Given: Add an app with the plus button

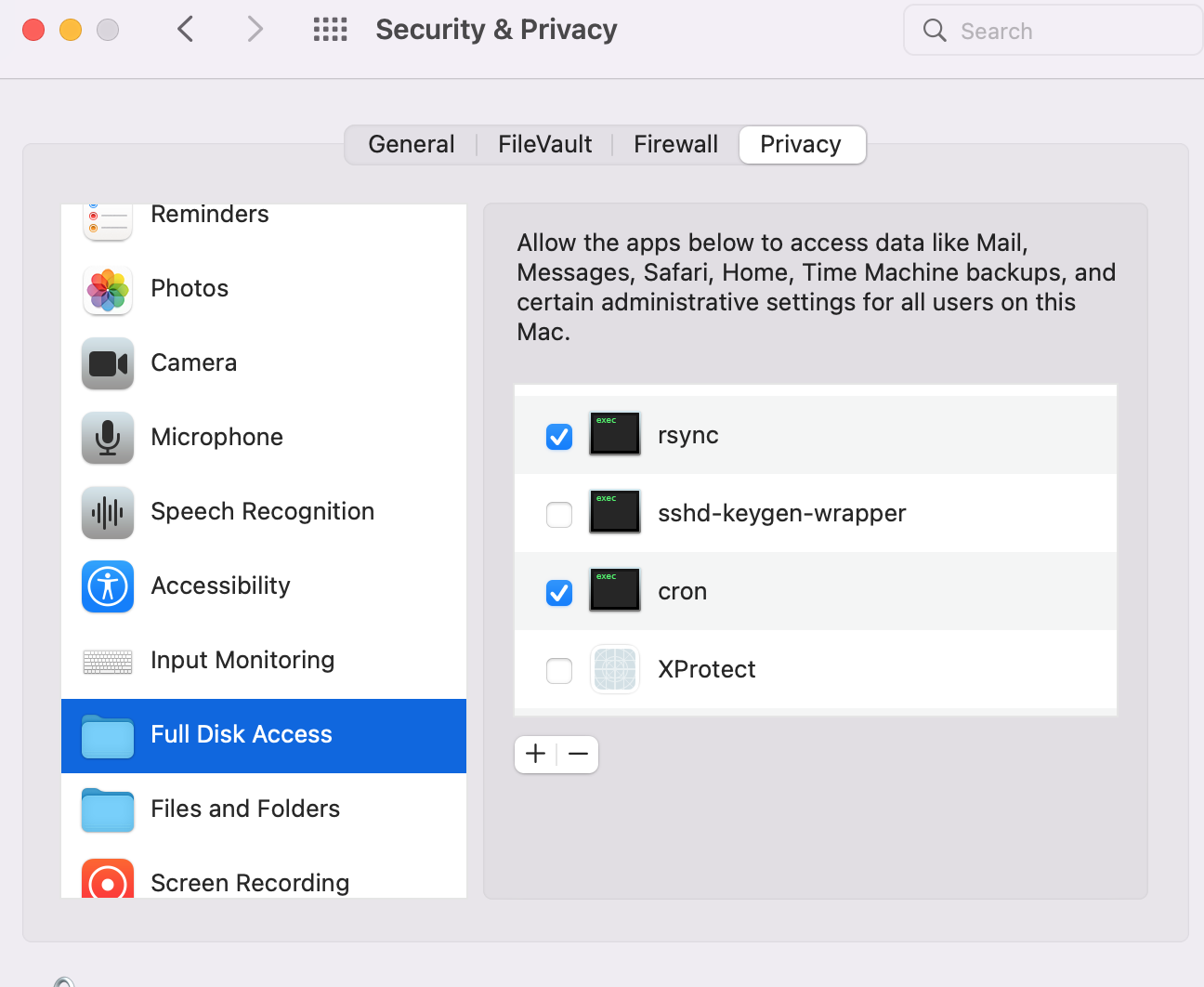Looking at the screenshot, I should click(536, 754).
